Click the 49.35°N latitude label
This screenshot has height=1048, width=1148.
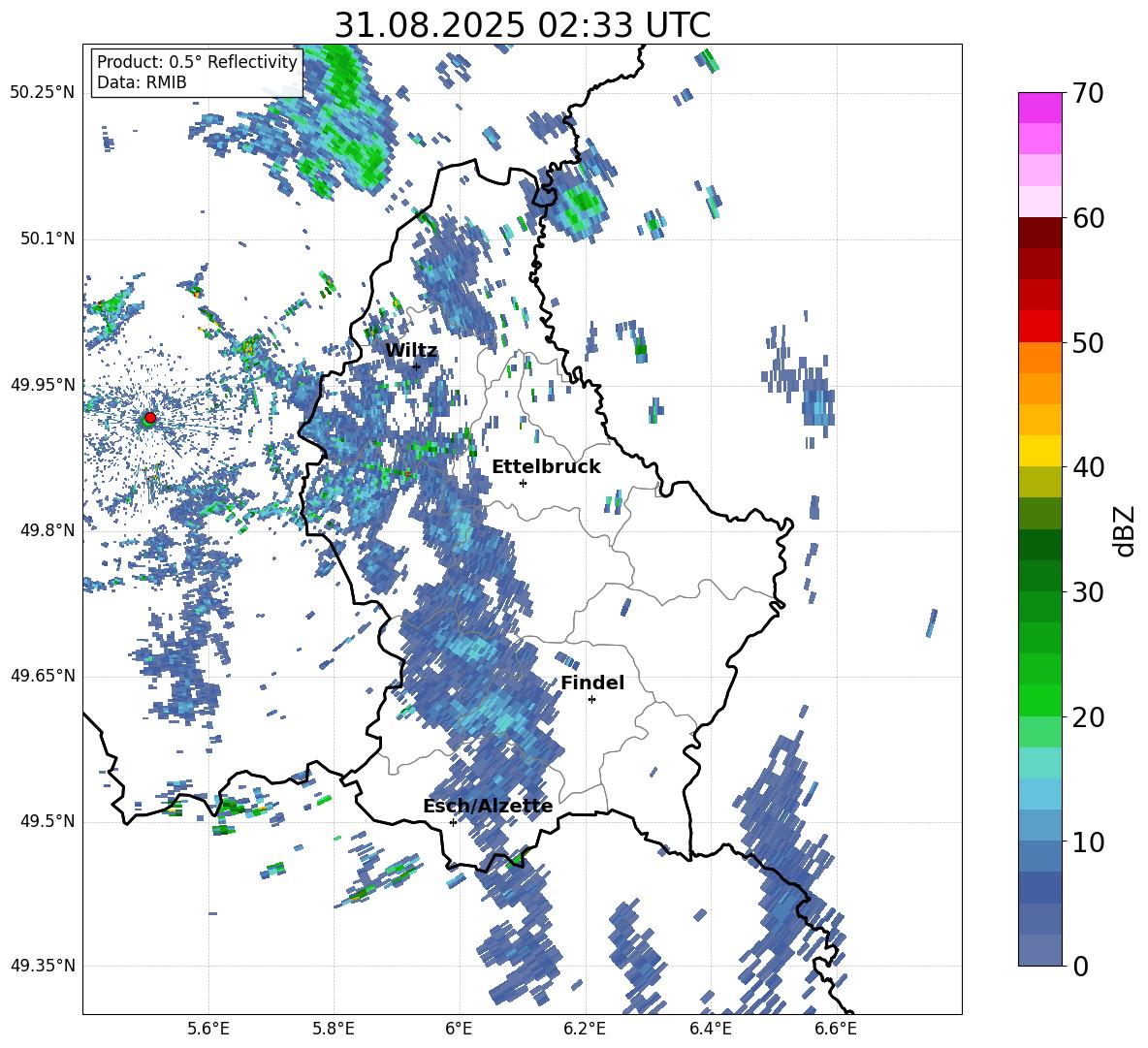click(44, 966)
